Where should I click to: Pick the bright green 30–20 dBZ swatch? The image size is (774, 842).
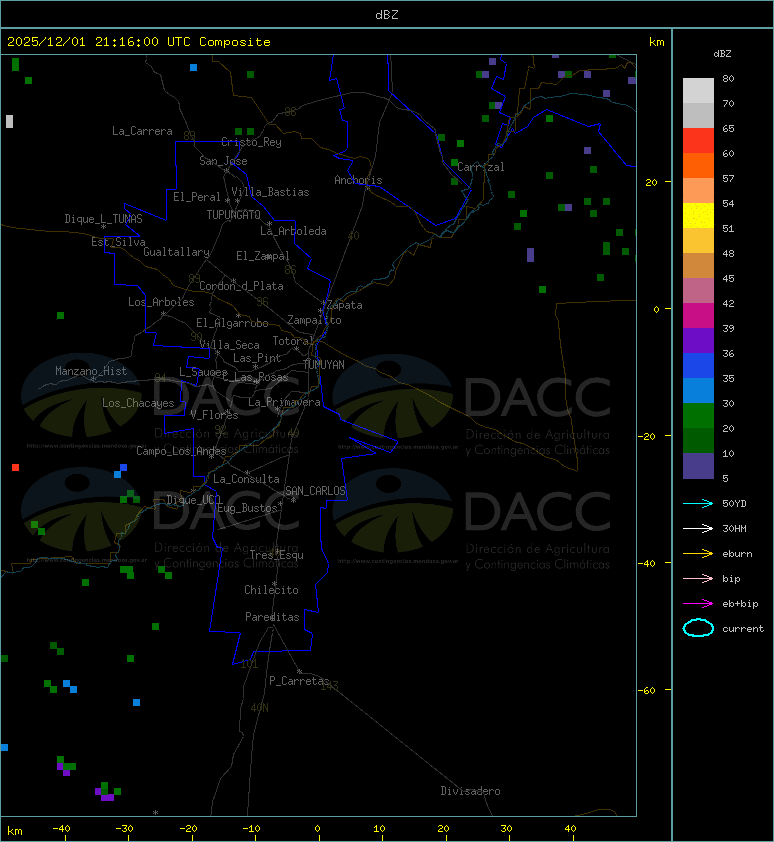[x=698, y=416]
